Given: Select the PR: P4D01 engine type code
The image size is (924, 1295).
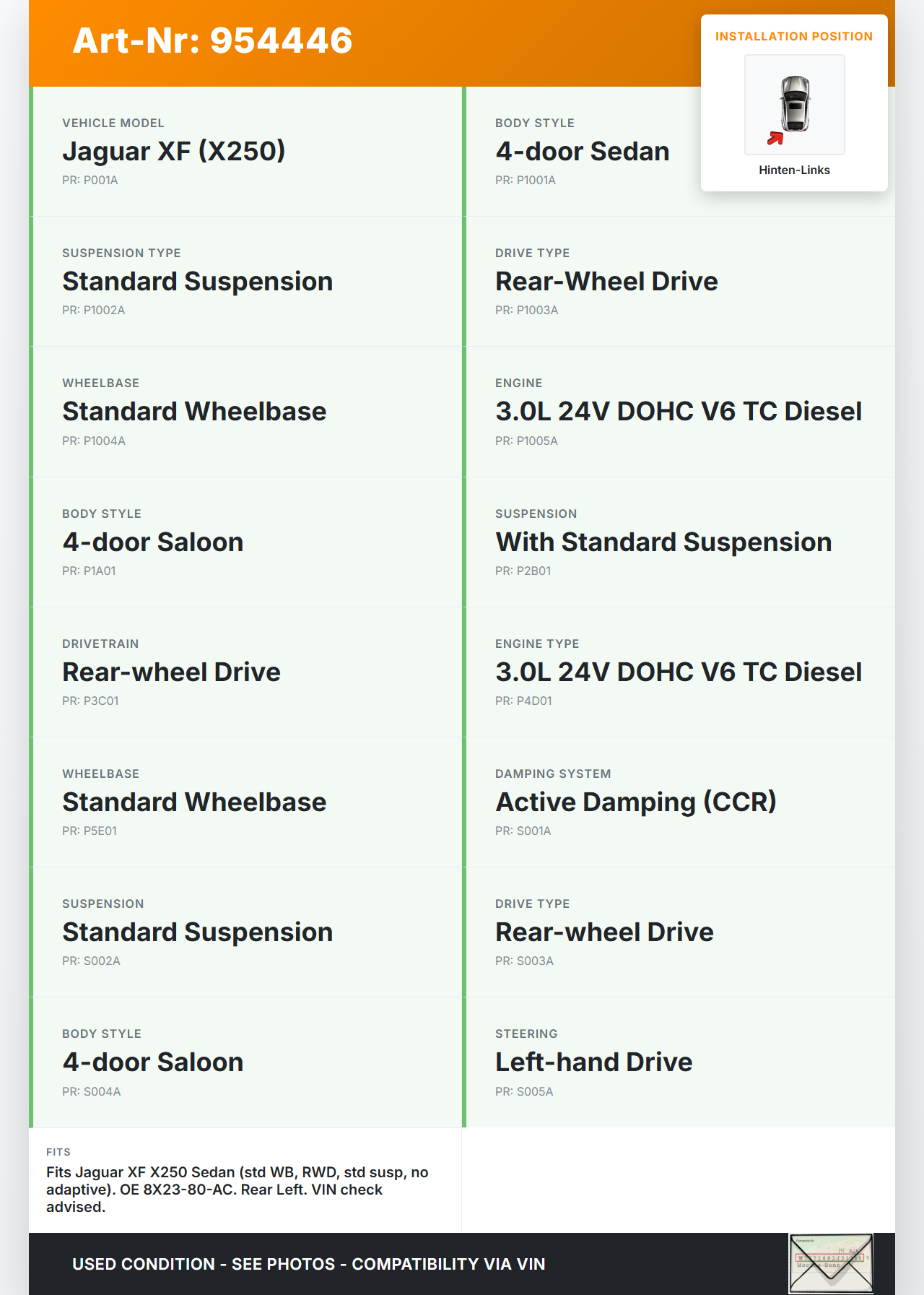Looking at the screenshot, I should [x=523, y=701].
